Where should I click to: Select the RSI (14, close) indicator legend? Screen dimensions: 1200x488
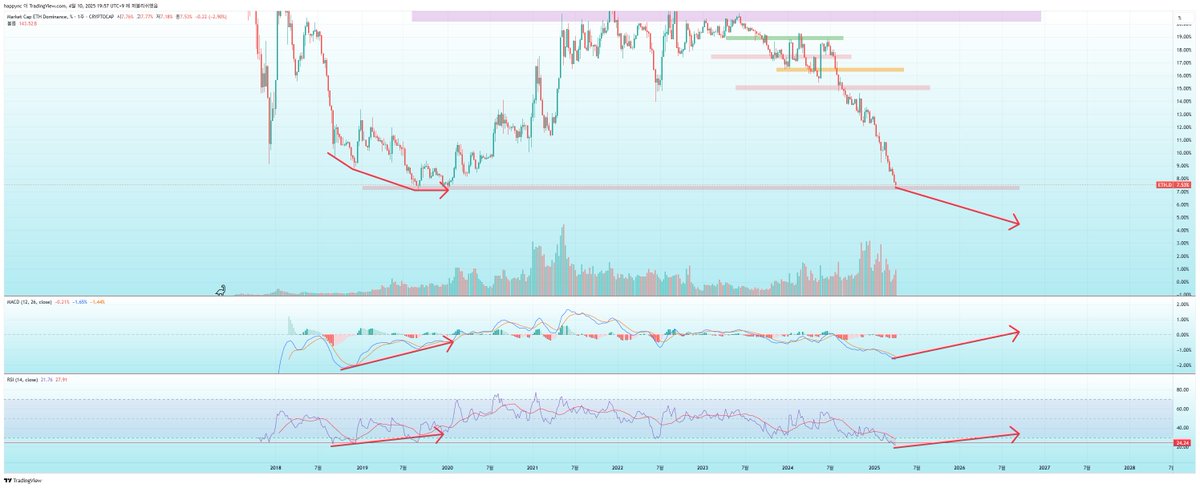tap(22, 381)
